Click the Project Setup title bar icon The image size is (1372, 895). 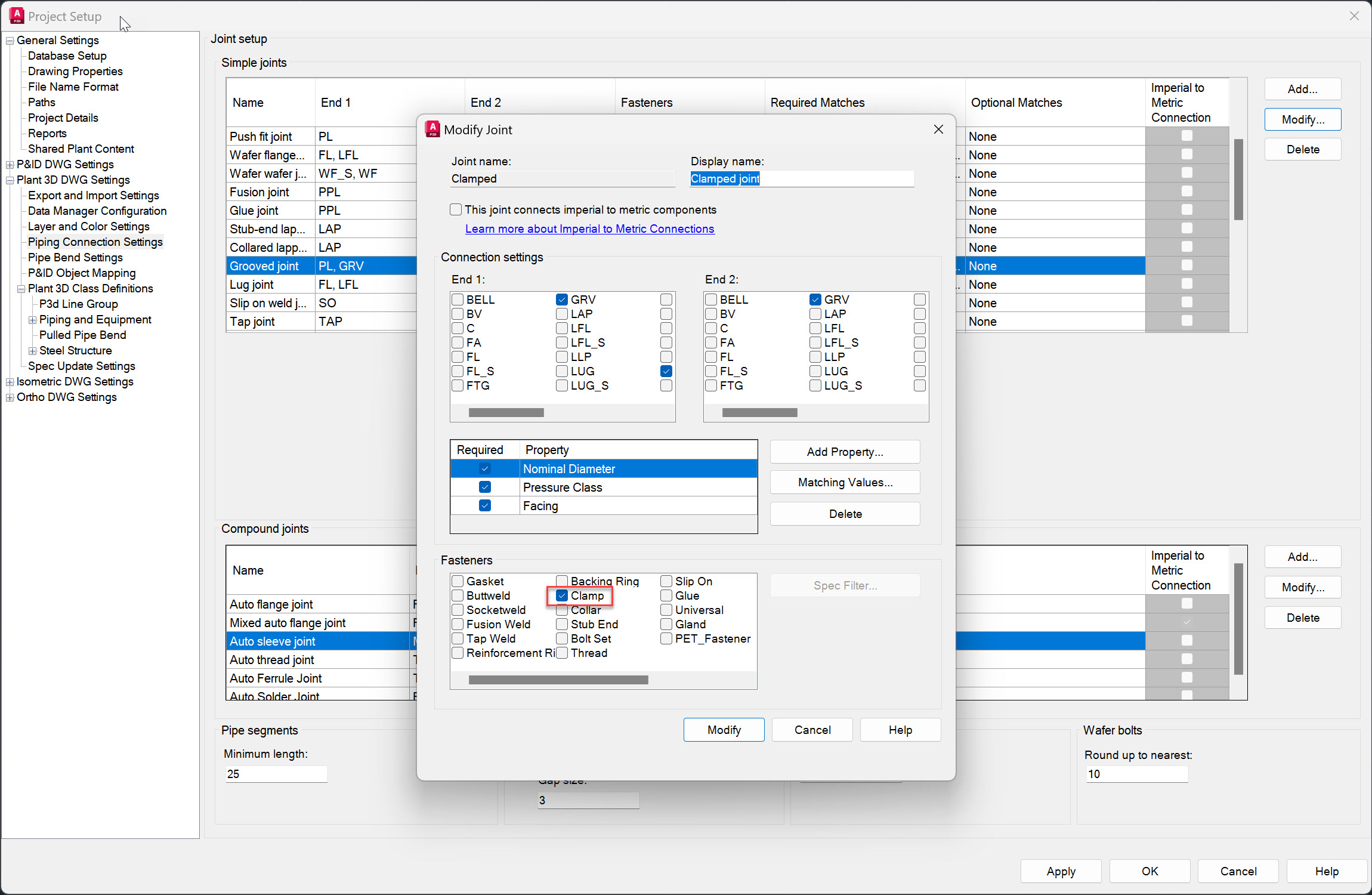click(x=16, y=16)
